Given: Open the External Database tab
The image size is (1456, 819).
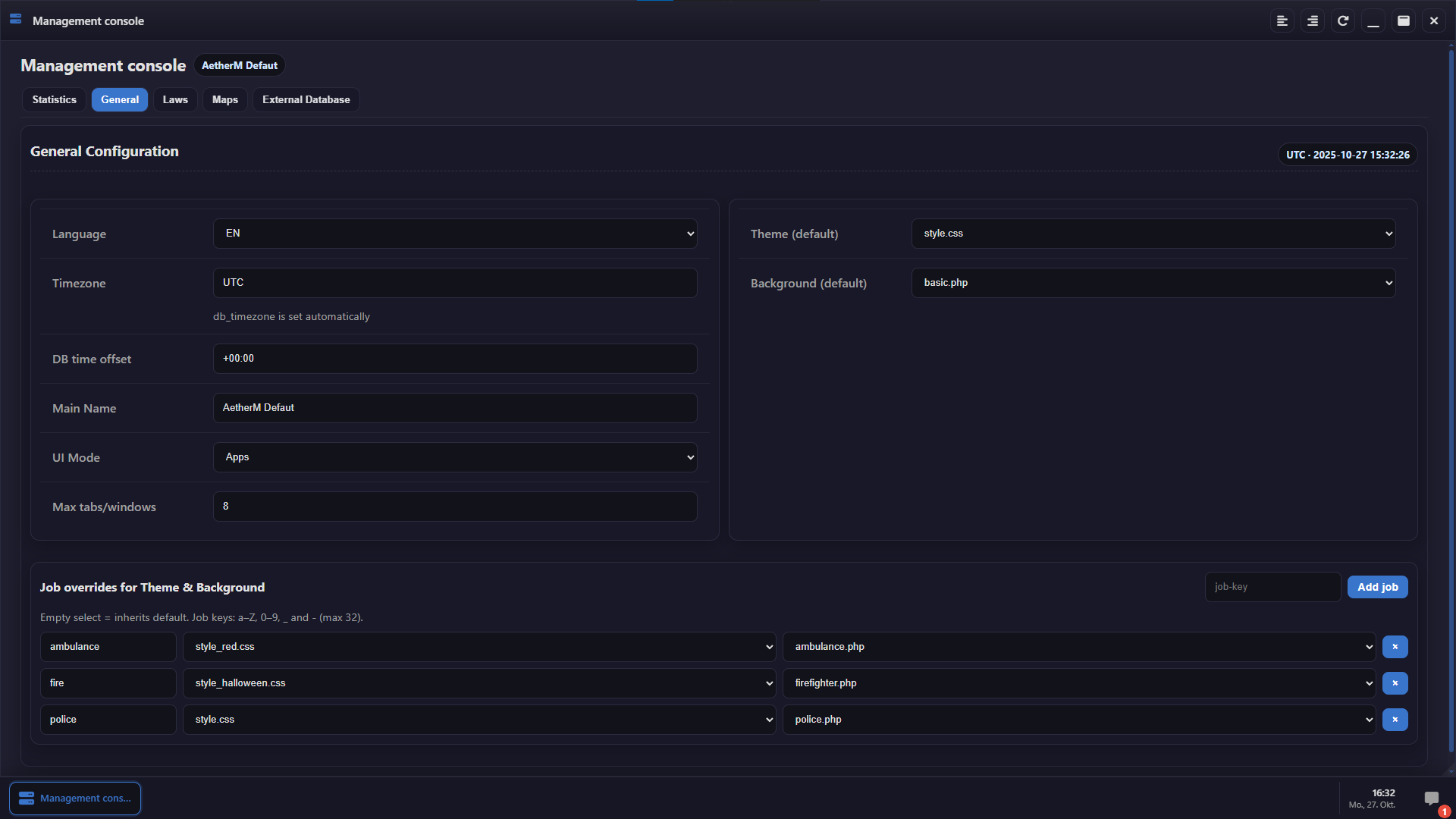Looking at the screenshot, I should click(x=306, y=99).
